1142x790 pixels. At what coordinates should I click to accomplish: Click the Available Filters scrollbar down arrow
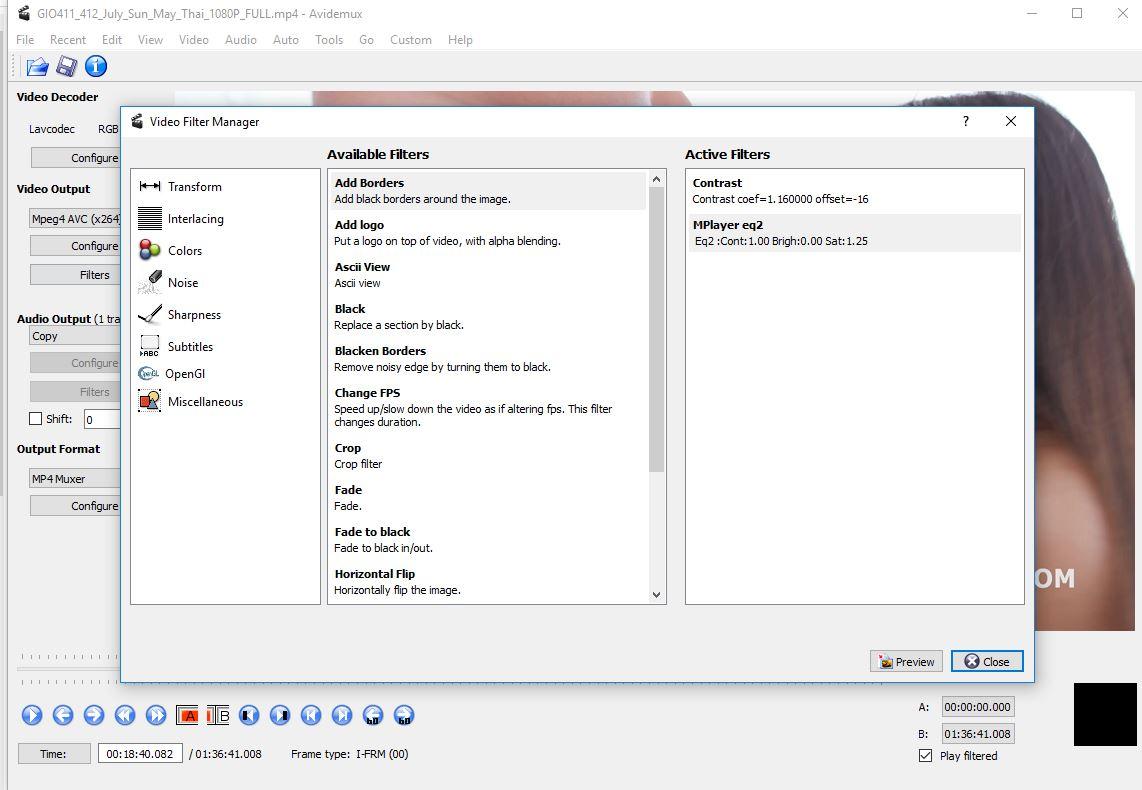pyautogui.click(x=656, y=594)
